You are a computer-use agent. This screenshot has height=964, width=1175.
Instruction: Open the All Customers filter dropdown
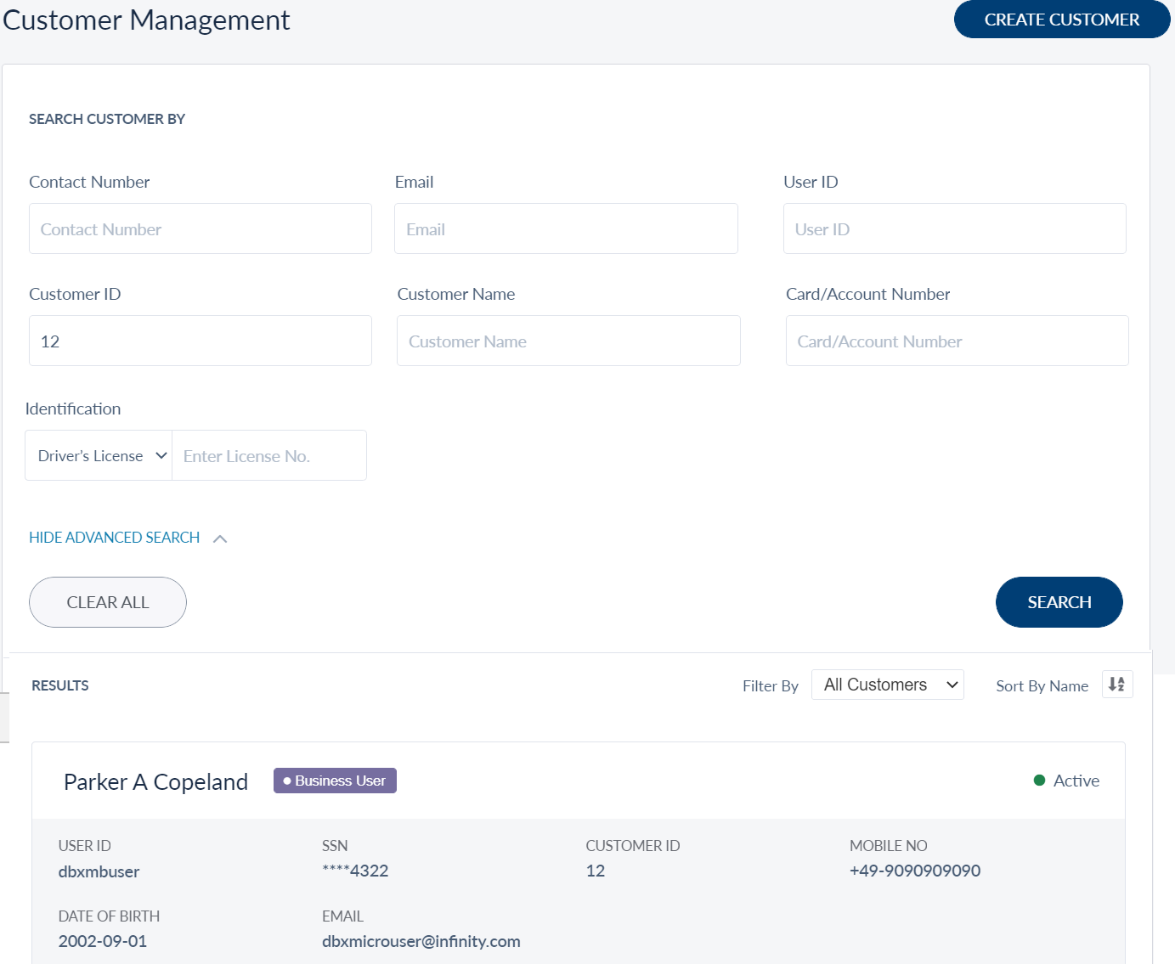[887, 685]
